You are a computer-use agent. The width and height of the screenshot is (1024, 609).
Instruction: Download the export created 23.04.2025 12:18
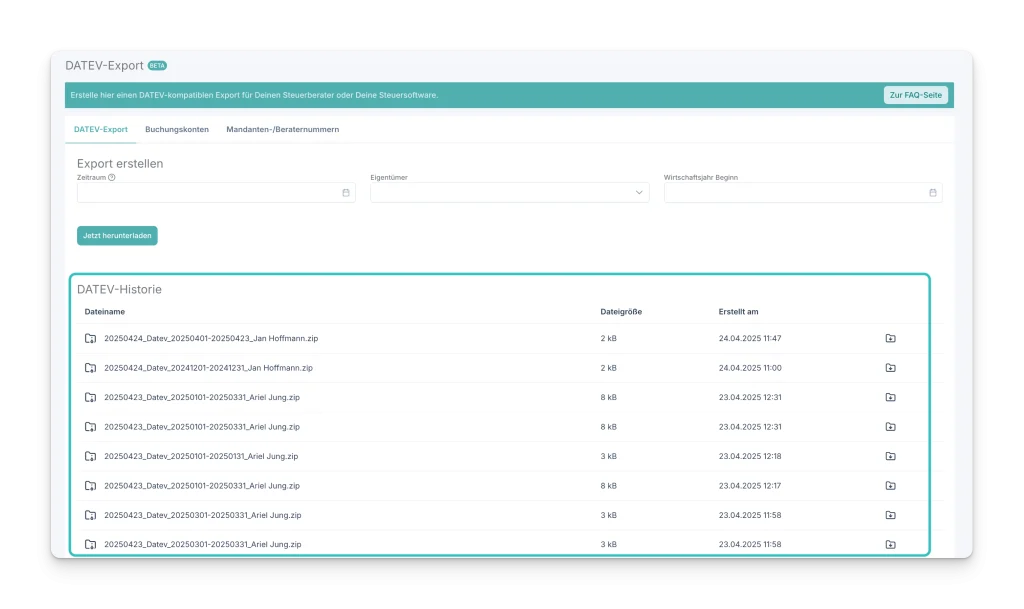point(890,456)
